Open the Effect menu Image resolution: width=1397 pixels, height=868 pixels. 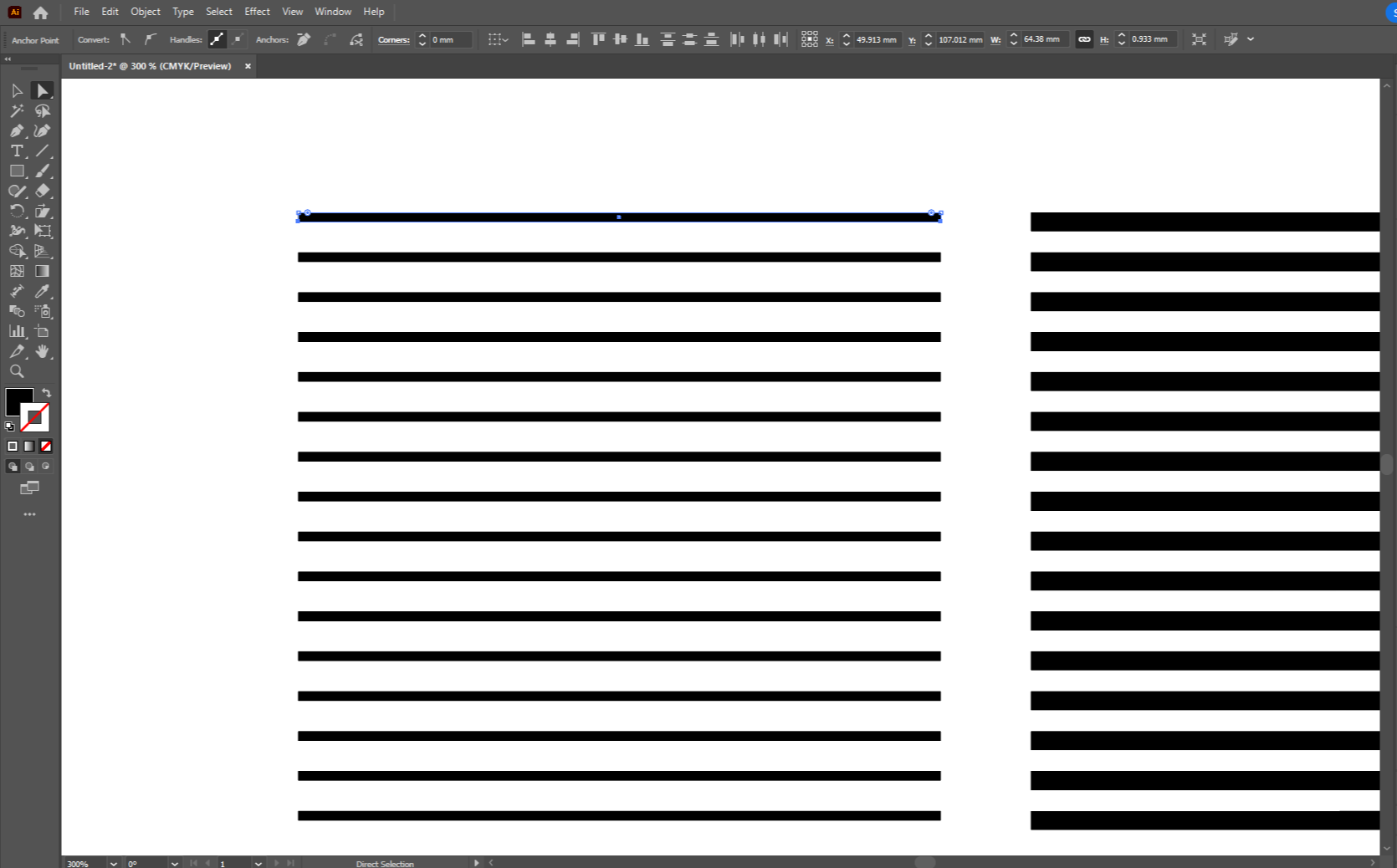point(258,12)
